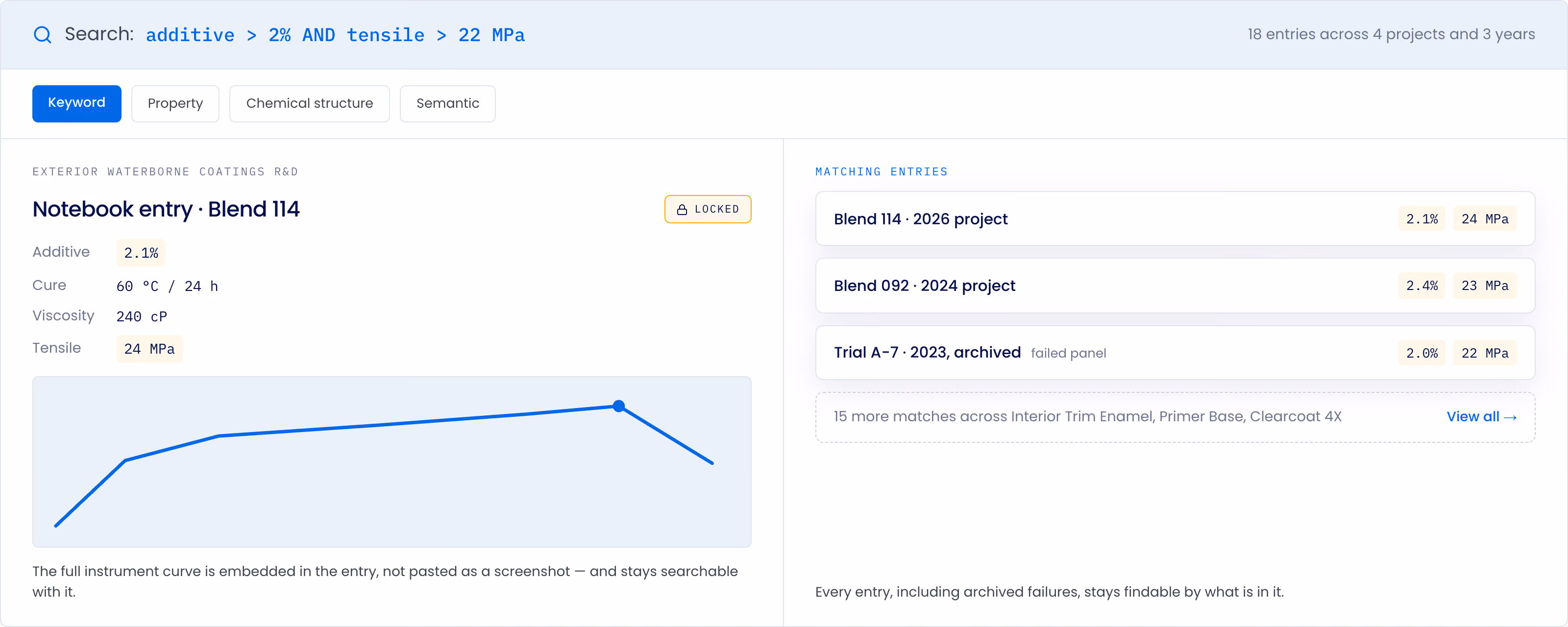Click the lock icon in LOCKED badge

[x=682, y=209]
